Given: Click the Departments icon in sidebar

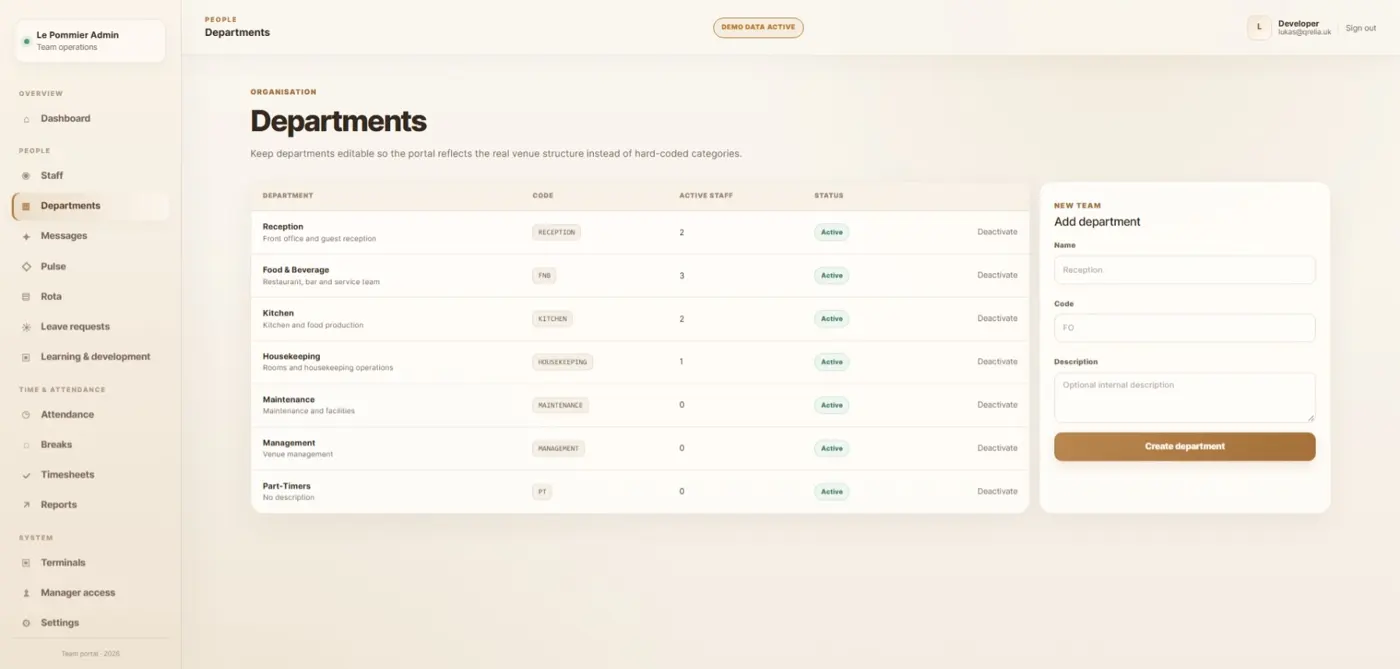Looking at the screenshot, I should (26, 206).
